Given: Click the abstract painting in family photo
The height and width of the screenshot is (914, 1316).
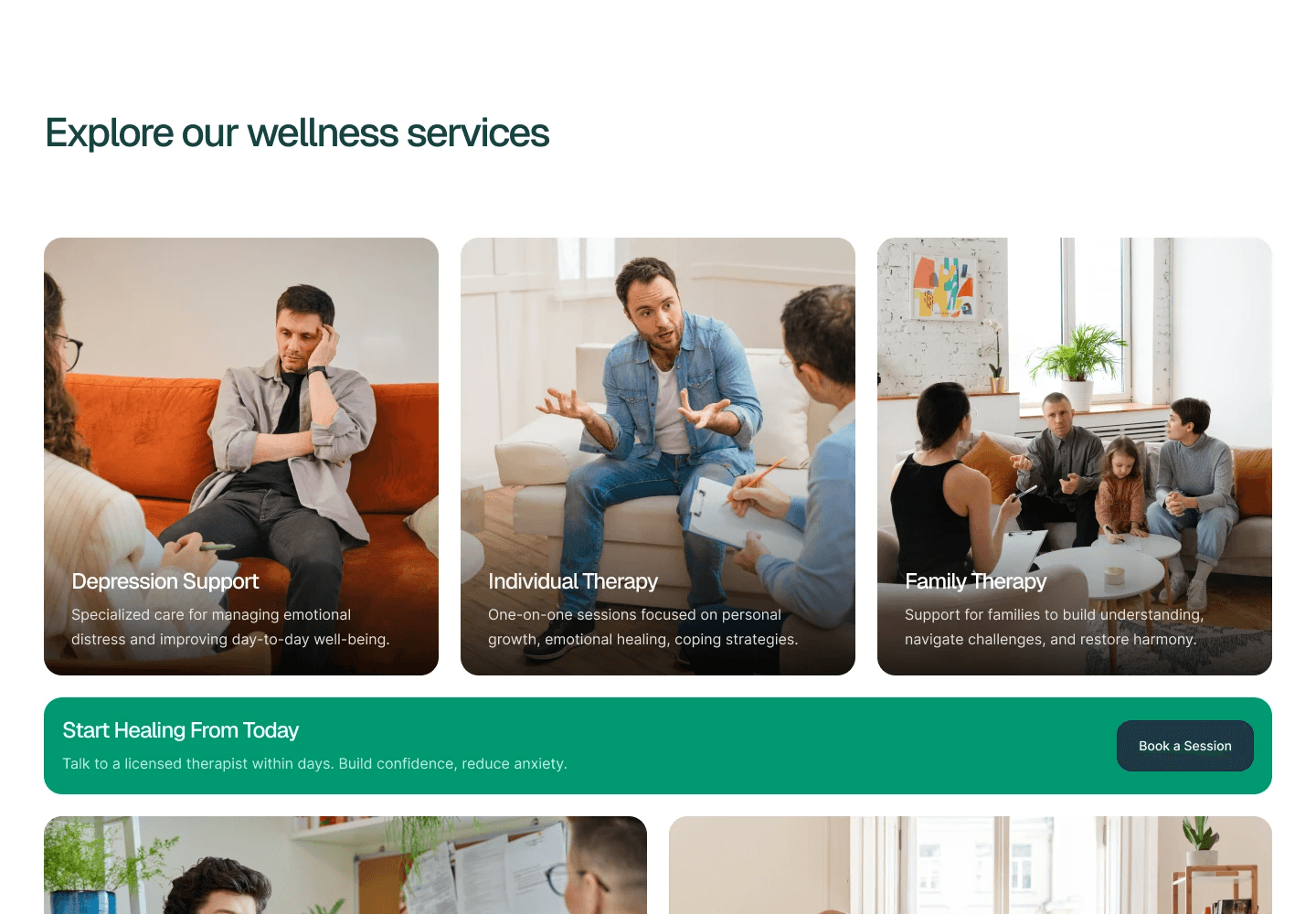Looking at the screenshot, I should pyautogui.click(x=944, y=286).
